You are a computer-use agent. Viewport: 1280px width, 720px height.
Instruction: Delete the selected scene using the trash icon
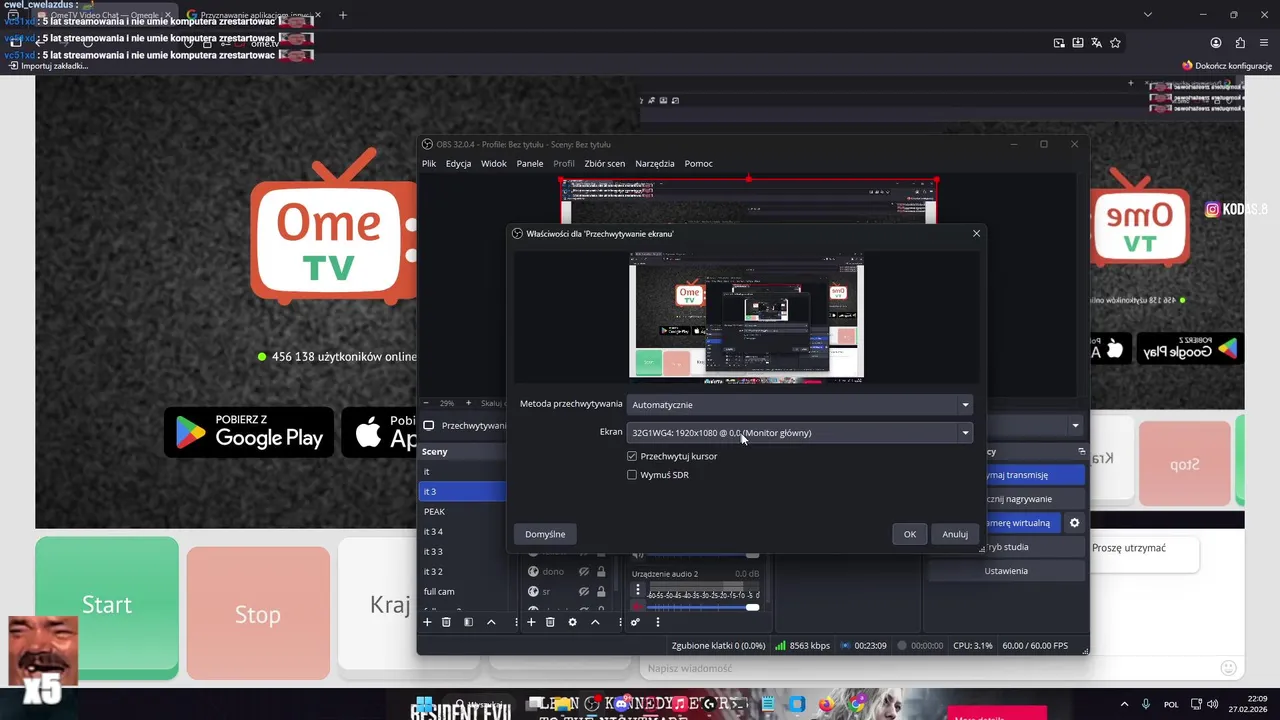coord(446,622)
